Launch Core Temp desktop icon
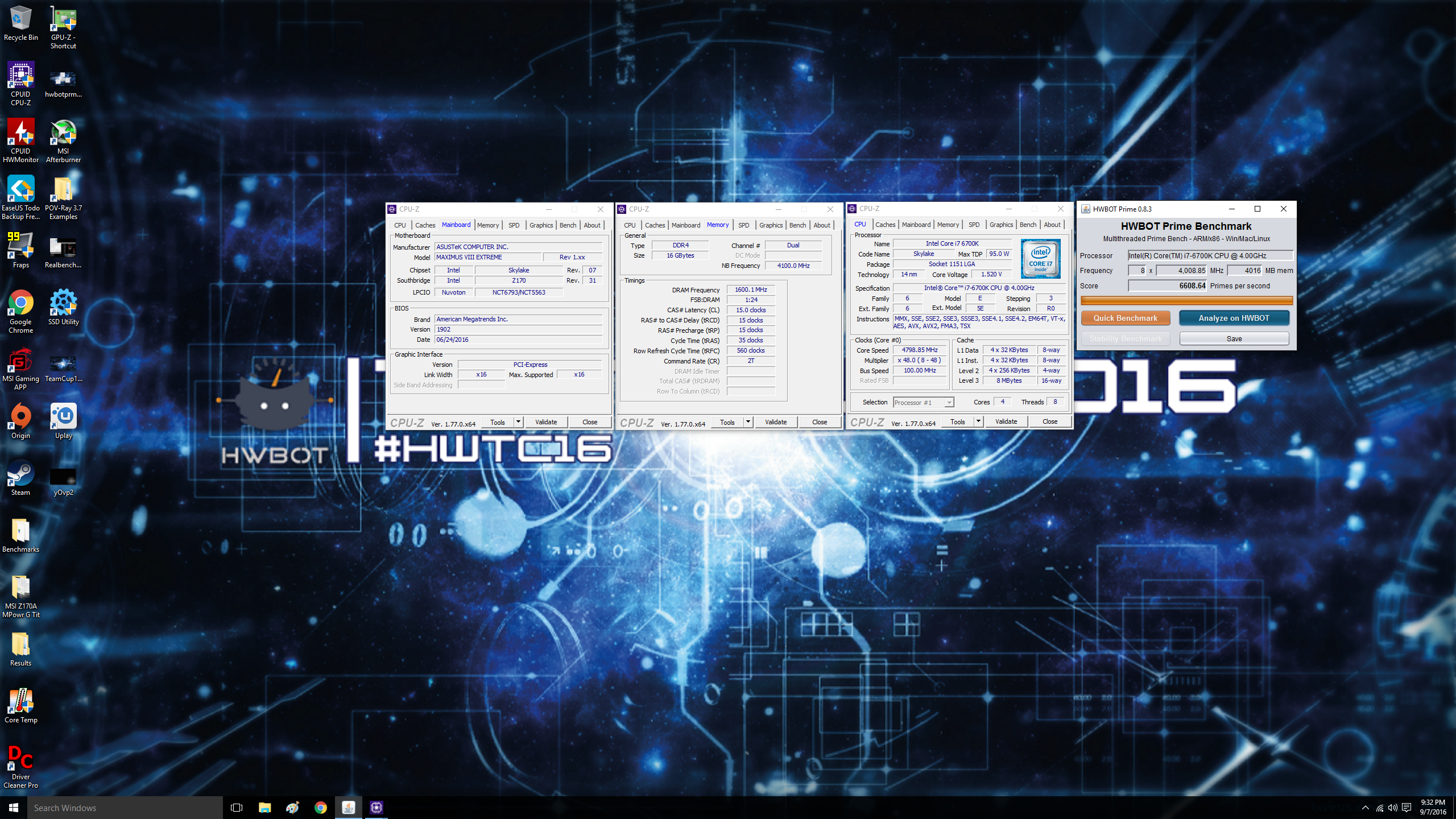Image resolution: width=1456 pixels, height=819 pixels. coord(21,705)
